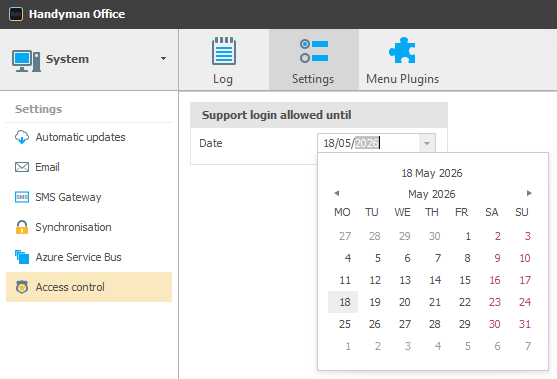Switch to the Menu Plugins tab label

coord(402,79)
